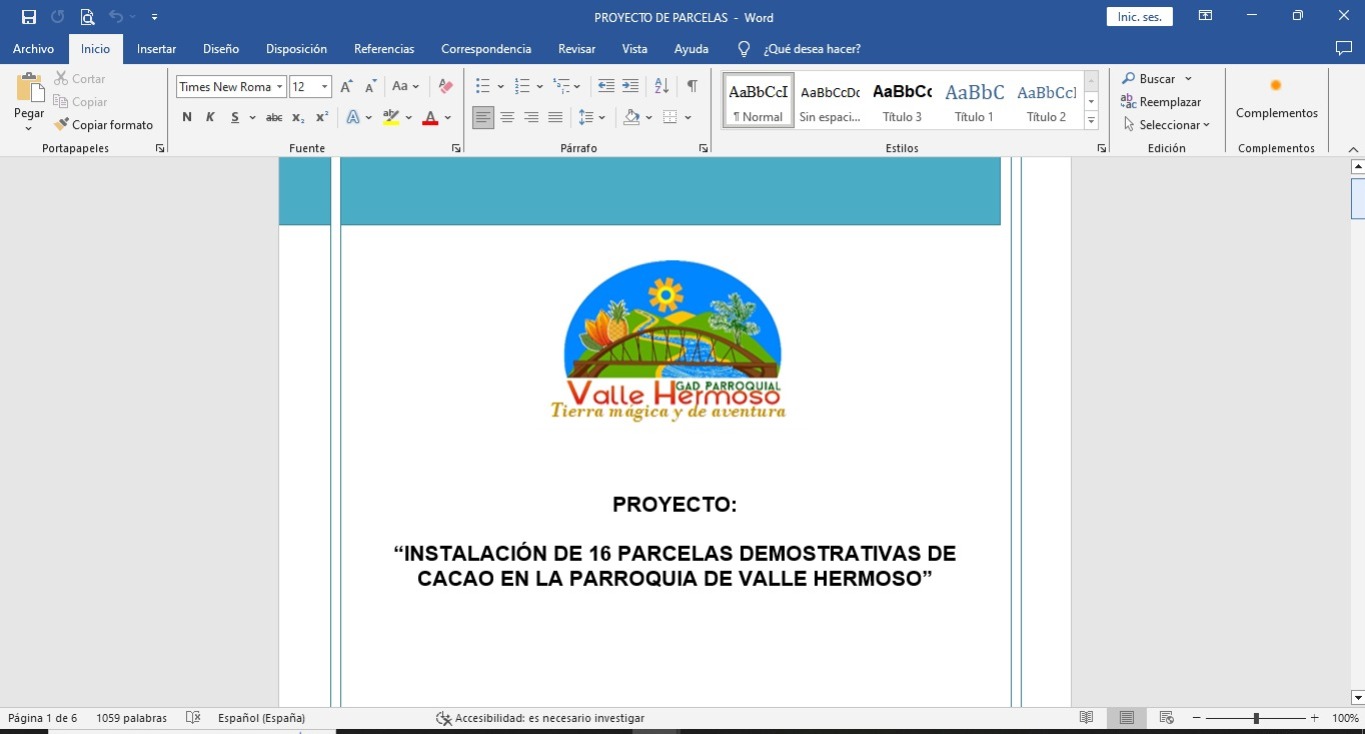This screenshot has width=1365, height=734.
Task: Open the font name dropdown
Action: coord(280,87)
